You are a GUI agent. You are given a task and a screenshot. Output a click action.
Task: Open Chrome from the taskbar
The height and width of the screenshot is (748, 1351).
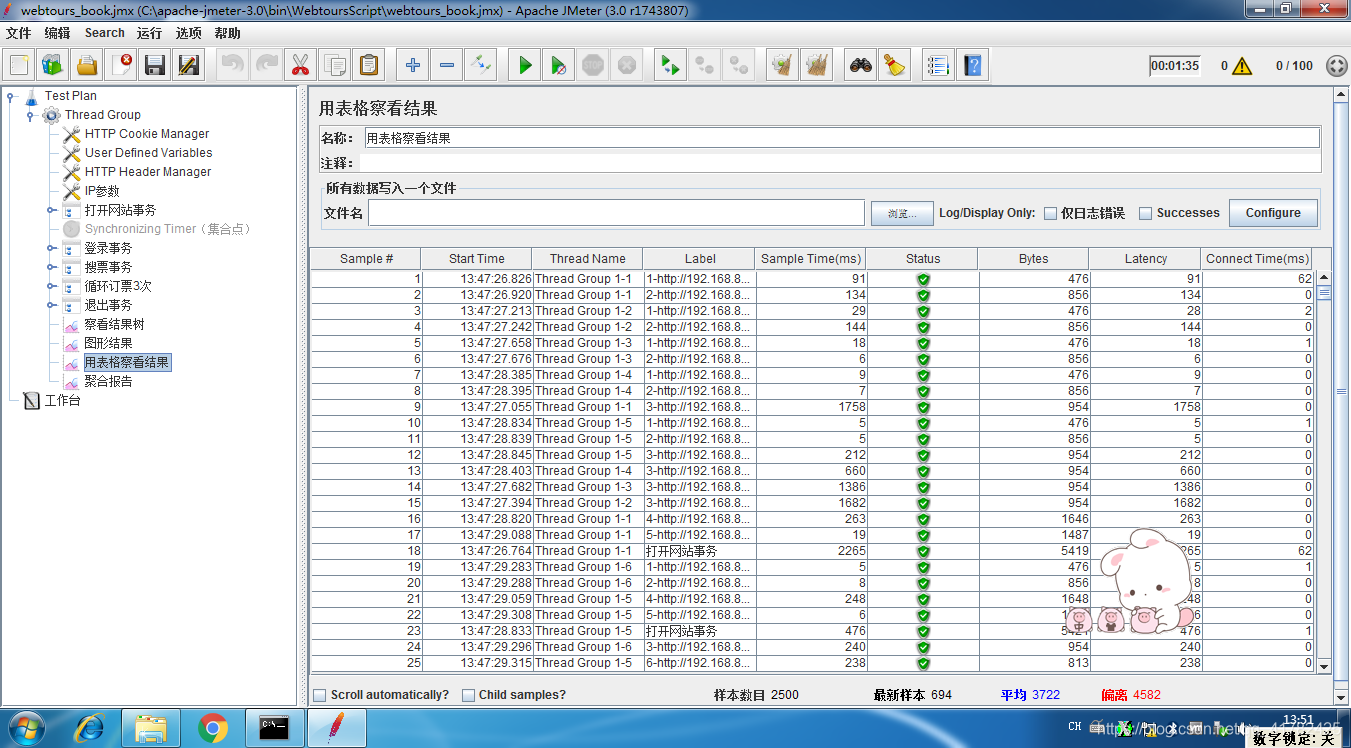click(x=212, y=728)
